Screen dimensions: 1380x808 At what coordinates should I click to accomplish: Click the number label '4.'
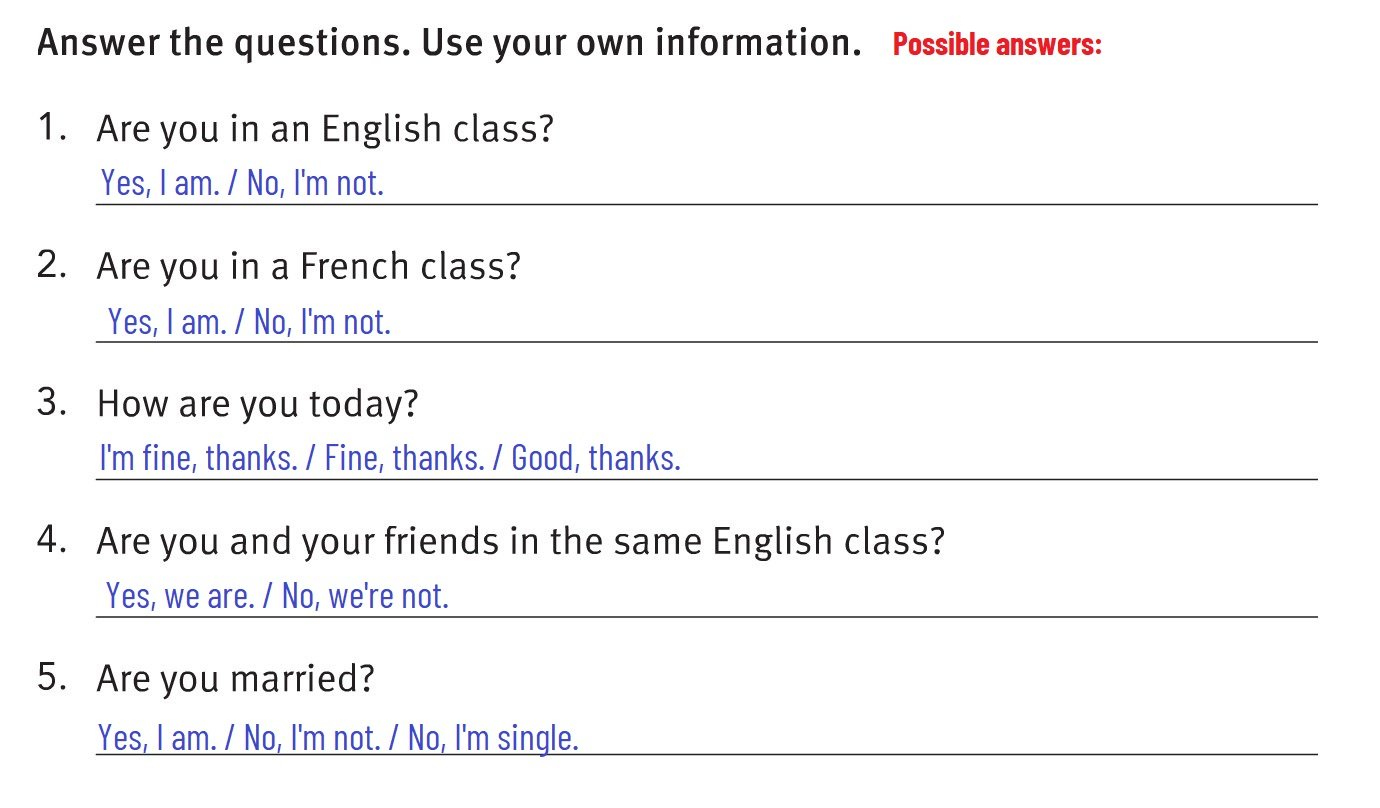tap(52, 540)
